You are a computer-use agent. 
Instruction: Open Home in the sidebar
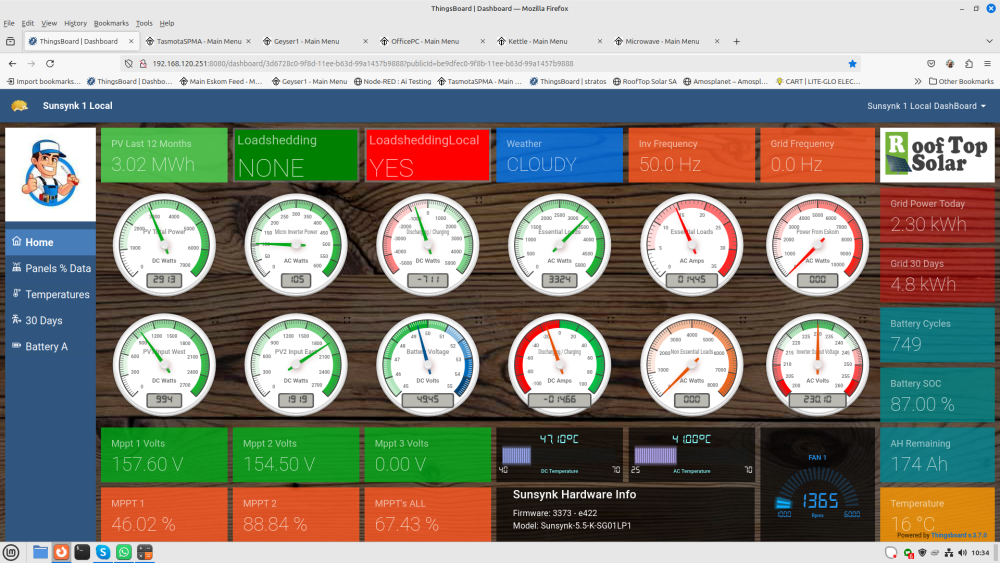click(50, 242)
